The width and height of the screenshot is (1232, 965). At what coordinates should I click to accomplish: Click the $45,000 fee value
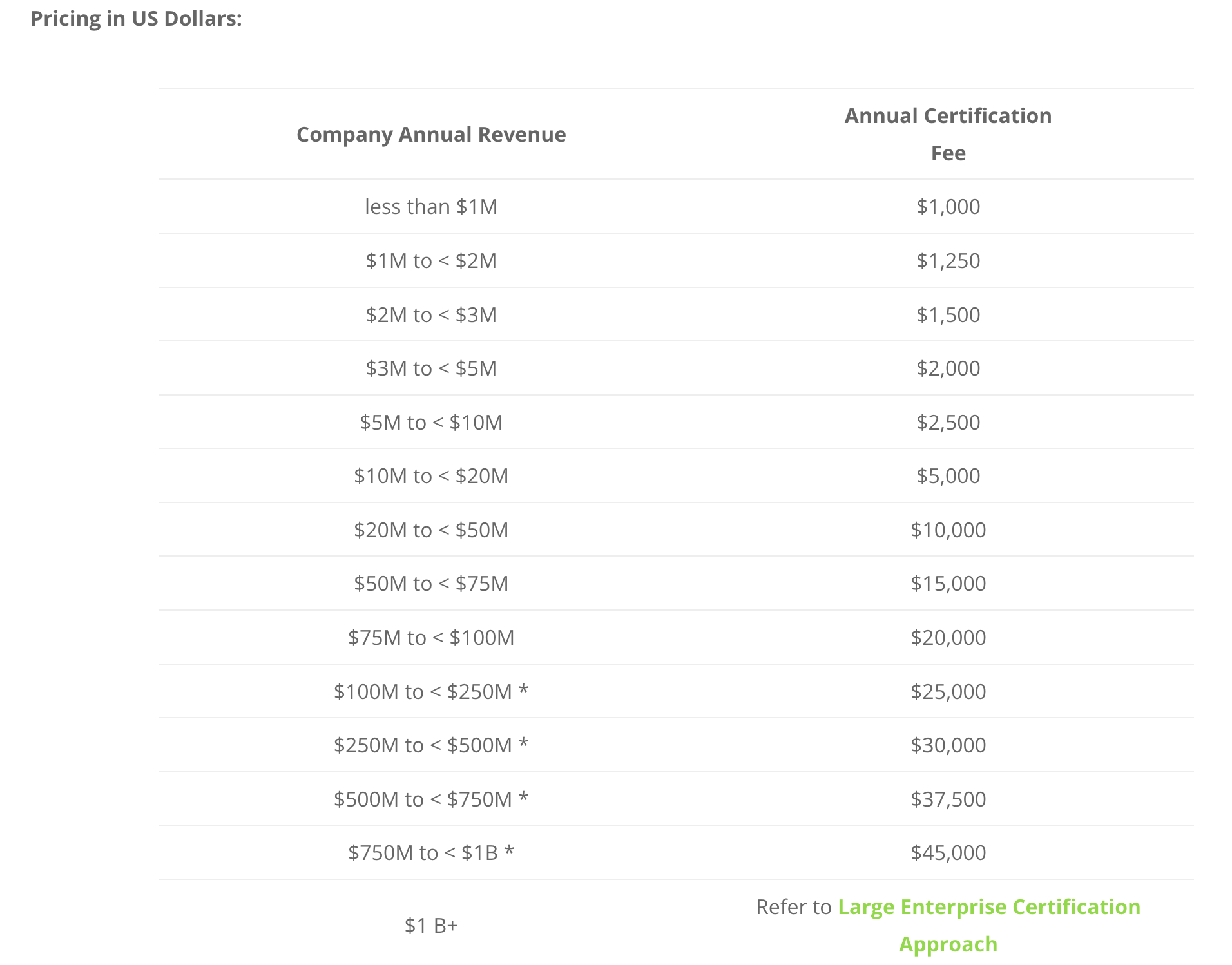(x=948, y=853)
